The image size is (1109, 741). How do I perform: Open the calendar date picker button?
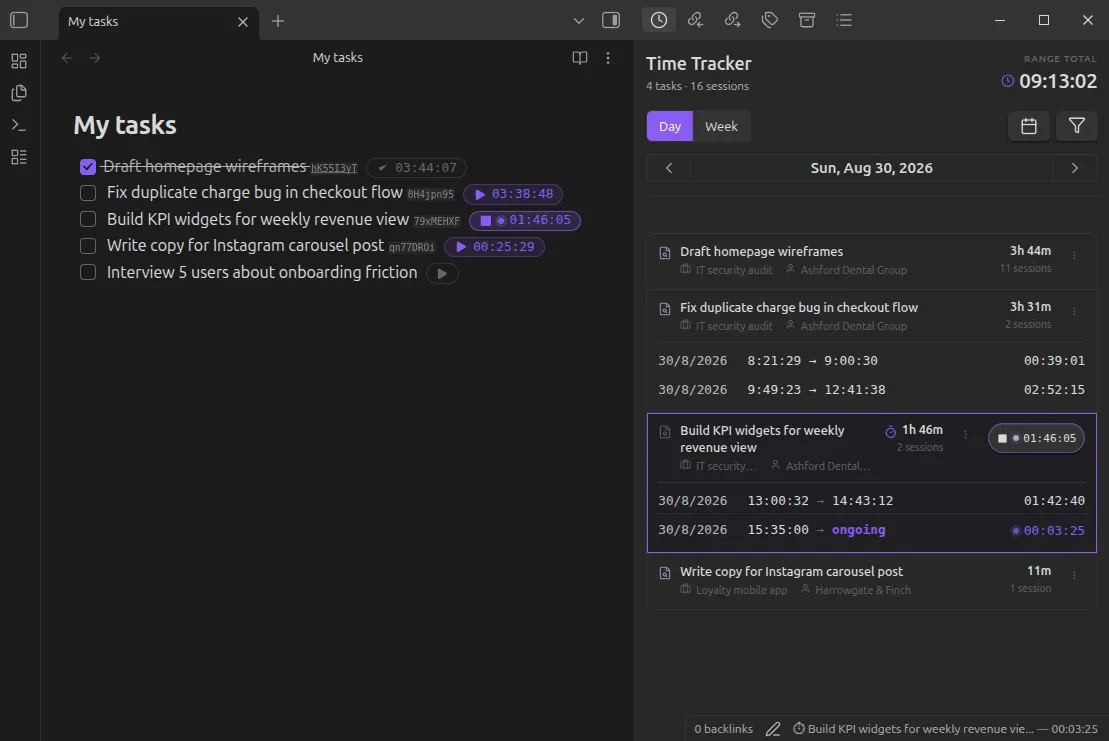(x=1028, y=126)
